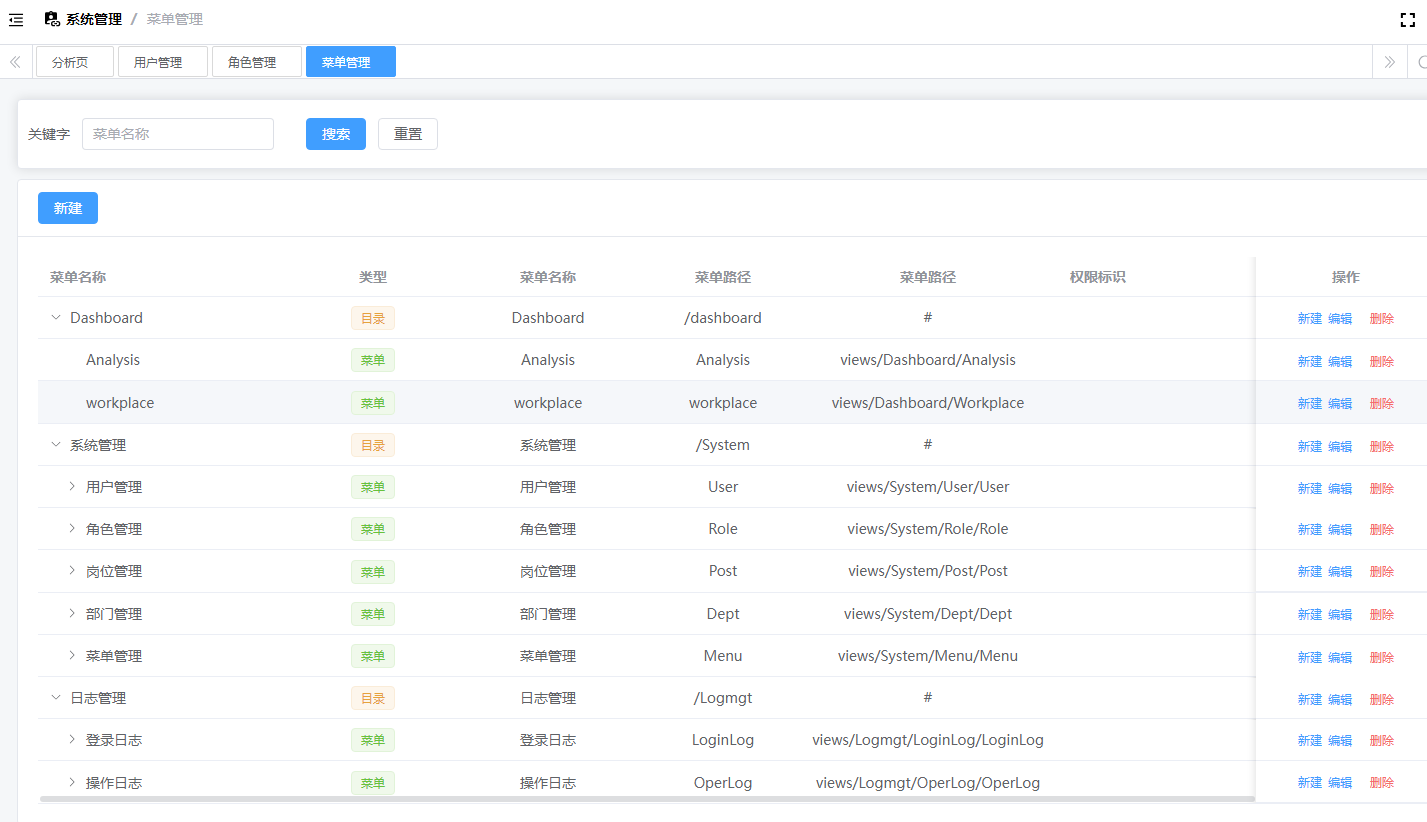This screenshot has height=822, width=1427.
Task: Click the horizontal scrollbar under the table
Action: pyautogui.click(x=646, y=799)
